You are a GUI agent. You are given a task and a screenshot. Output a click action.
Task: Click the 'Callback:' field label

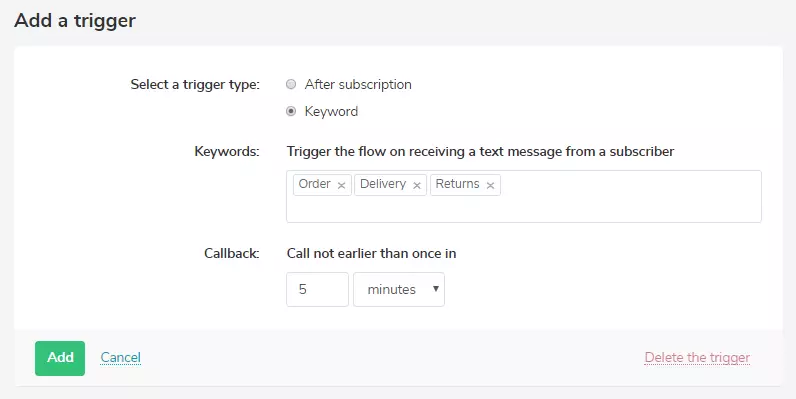point(232,253)
